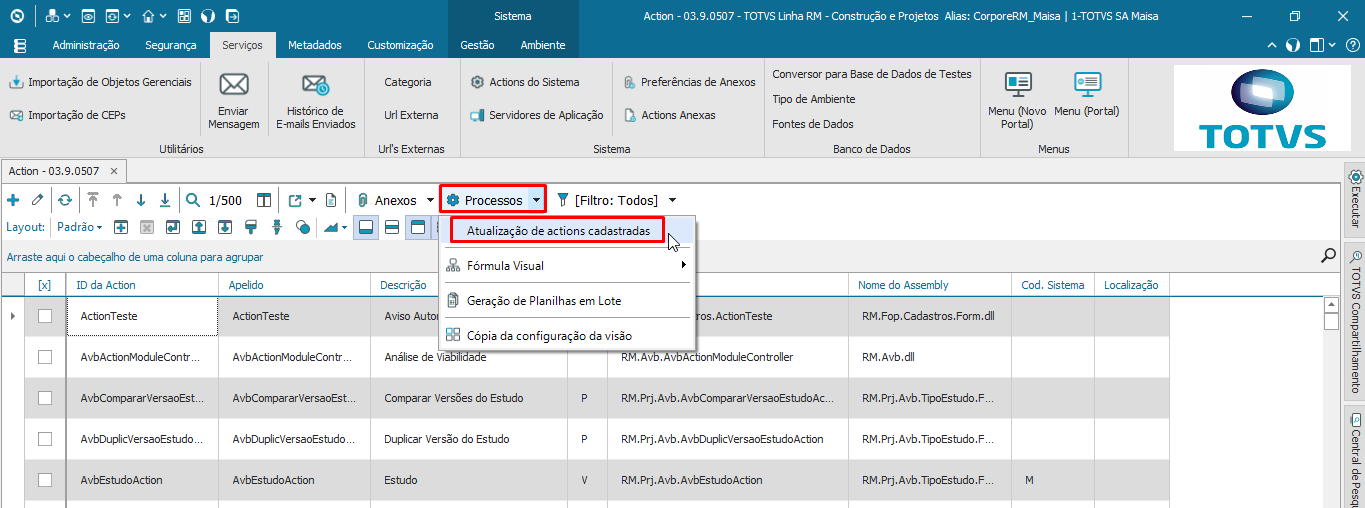This screenshot has width=1365, height=508.
Task: Click the grid windows icon in title bar
Action: click(184, 16)
